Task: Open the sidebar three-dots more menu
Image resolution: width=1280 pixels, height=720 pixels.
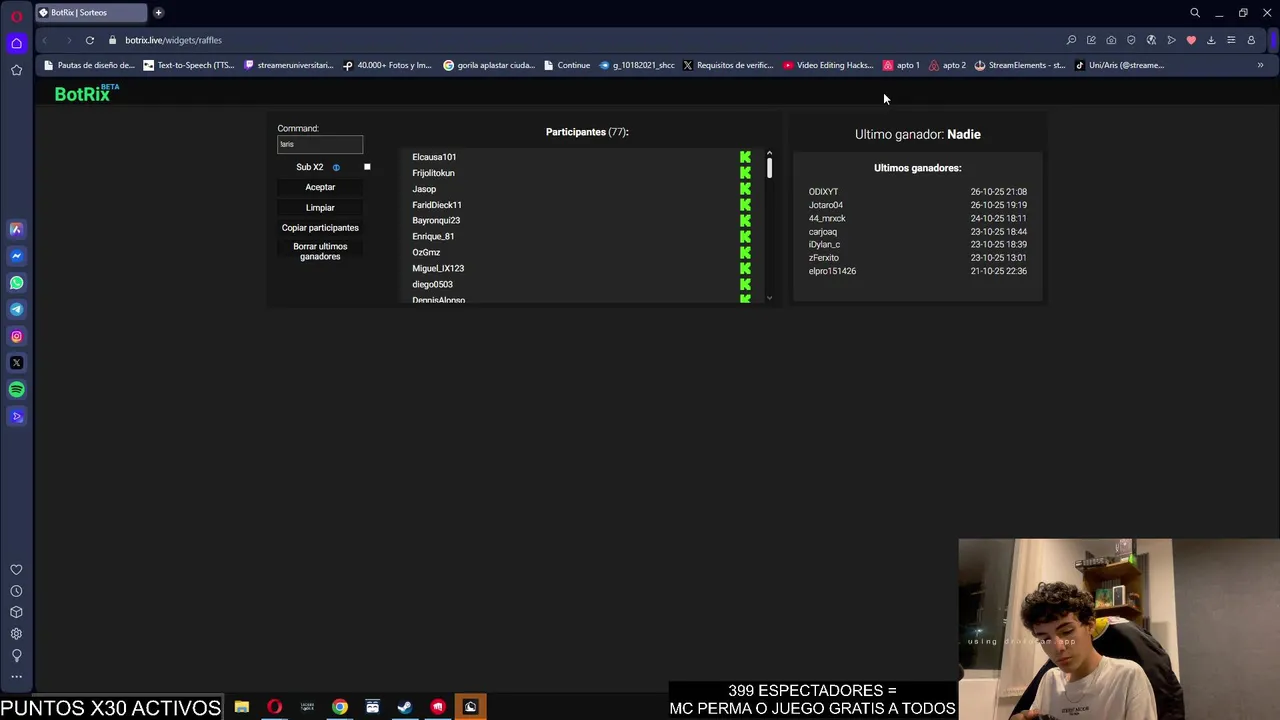Action: point(16,677)
